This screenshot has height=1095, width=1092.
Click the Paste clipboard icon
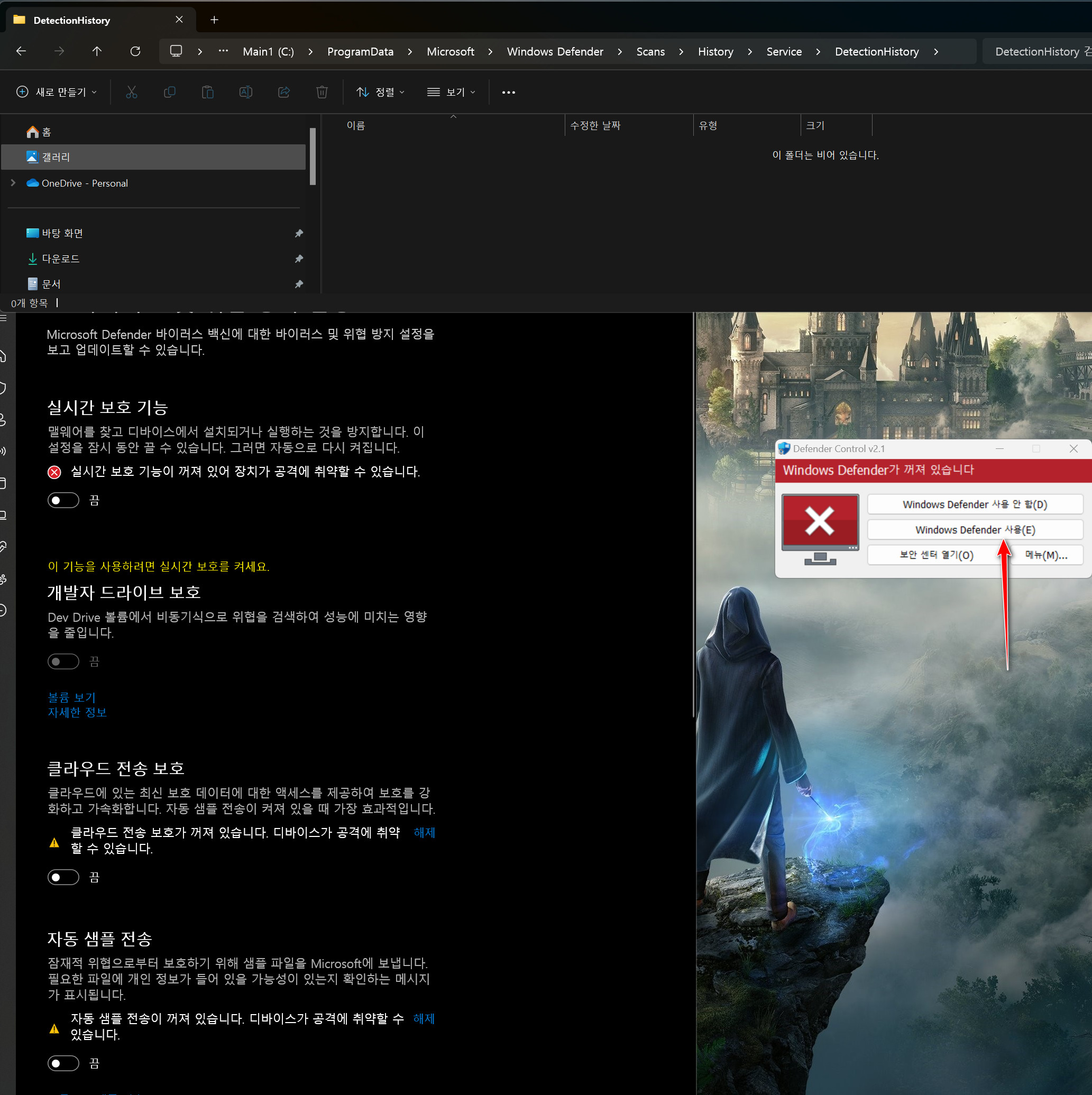click(x=207, y=92)
